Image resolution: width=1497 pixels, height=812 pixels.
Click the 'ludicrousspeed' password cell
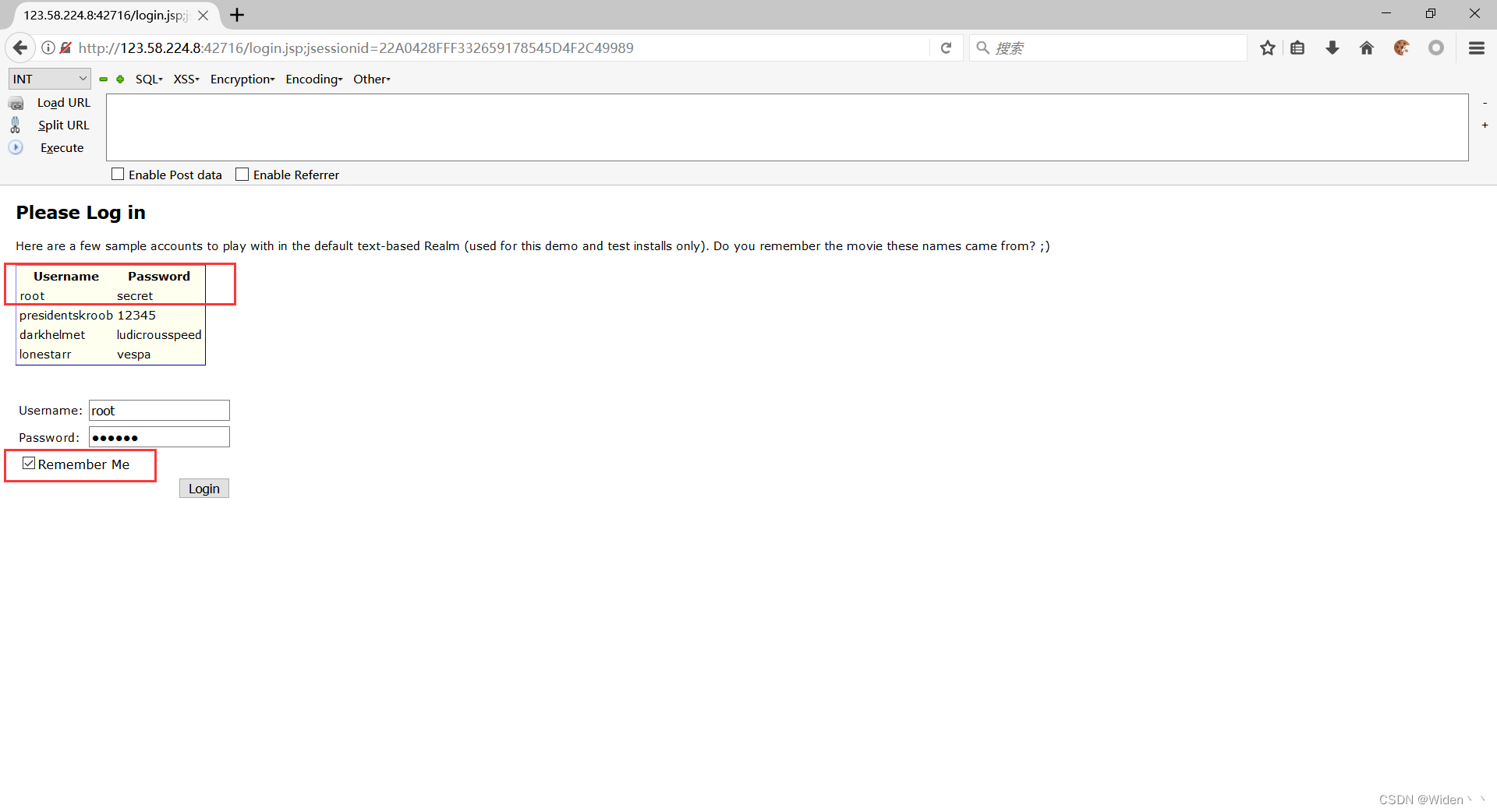(x=159, y=335)
